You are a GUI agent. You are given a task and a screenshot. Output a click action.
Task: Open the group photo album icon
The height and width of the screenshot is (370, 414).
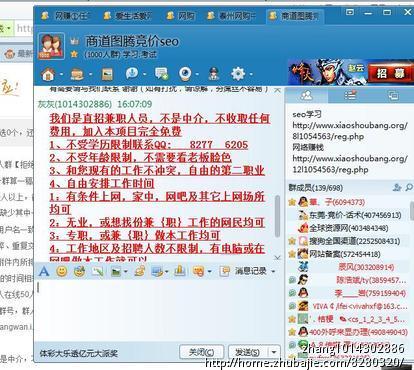pyautogui.click(x=107, y=74)
